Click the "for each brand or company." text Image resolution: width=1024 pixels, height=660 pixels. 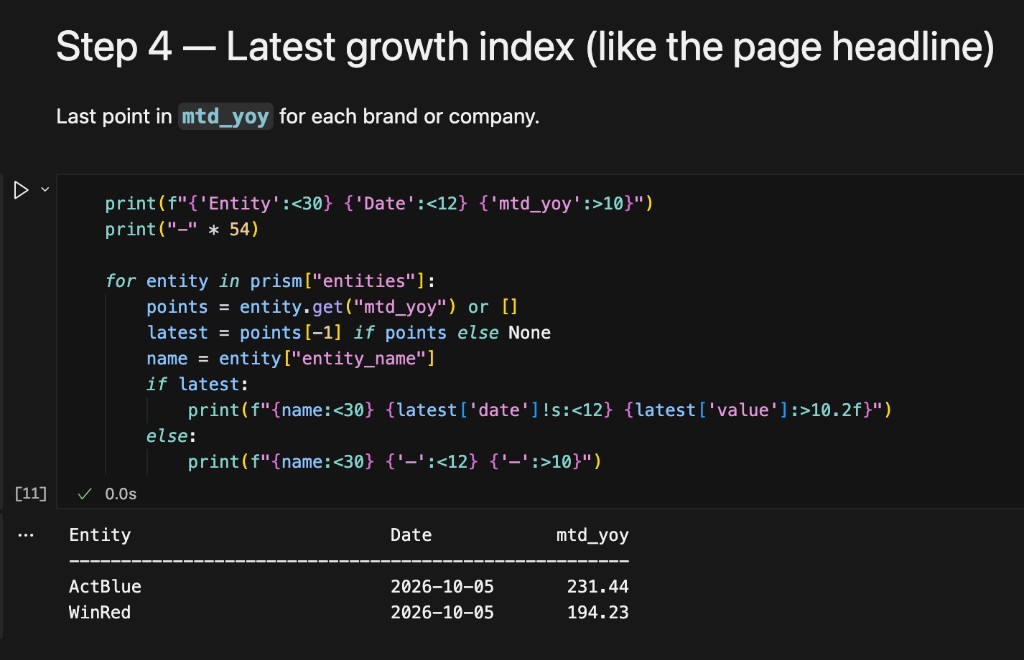pos(409,116)
